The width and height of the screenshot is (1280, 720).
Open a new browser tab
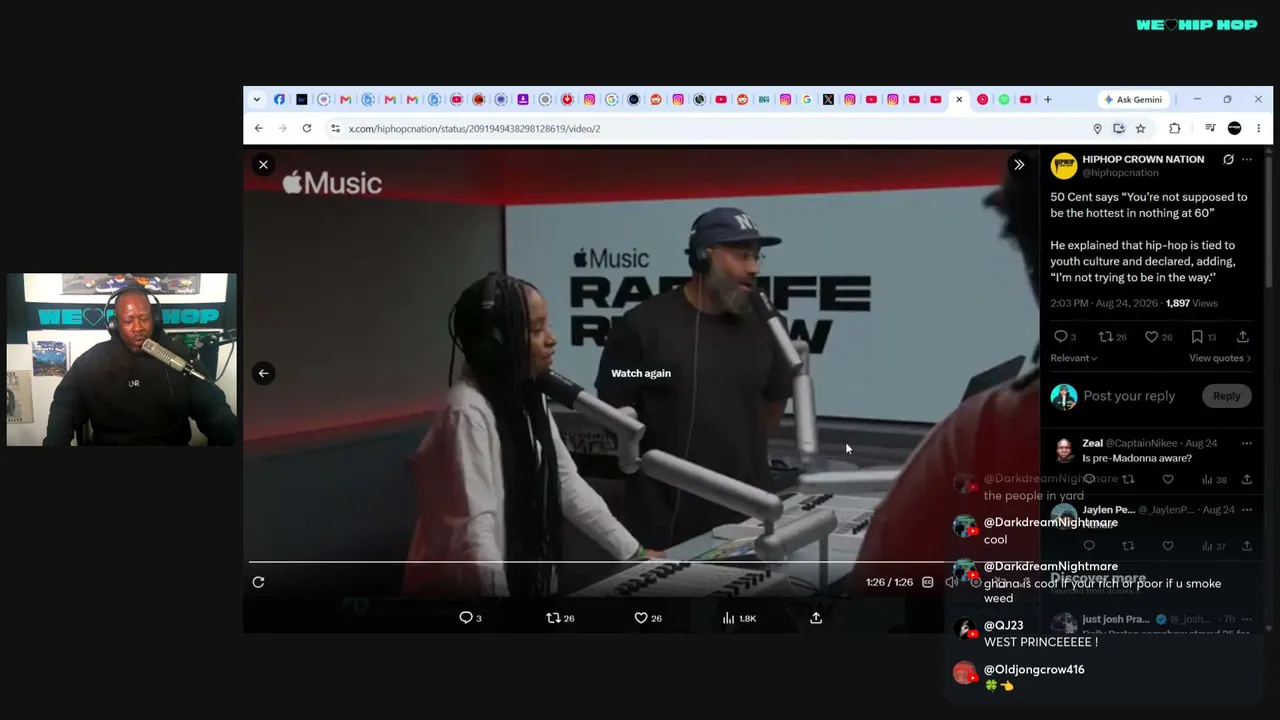click(1047, 100)
